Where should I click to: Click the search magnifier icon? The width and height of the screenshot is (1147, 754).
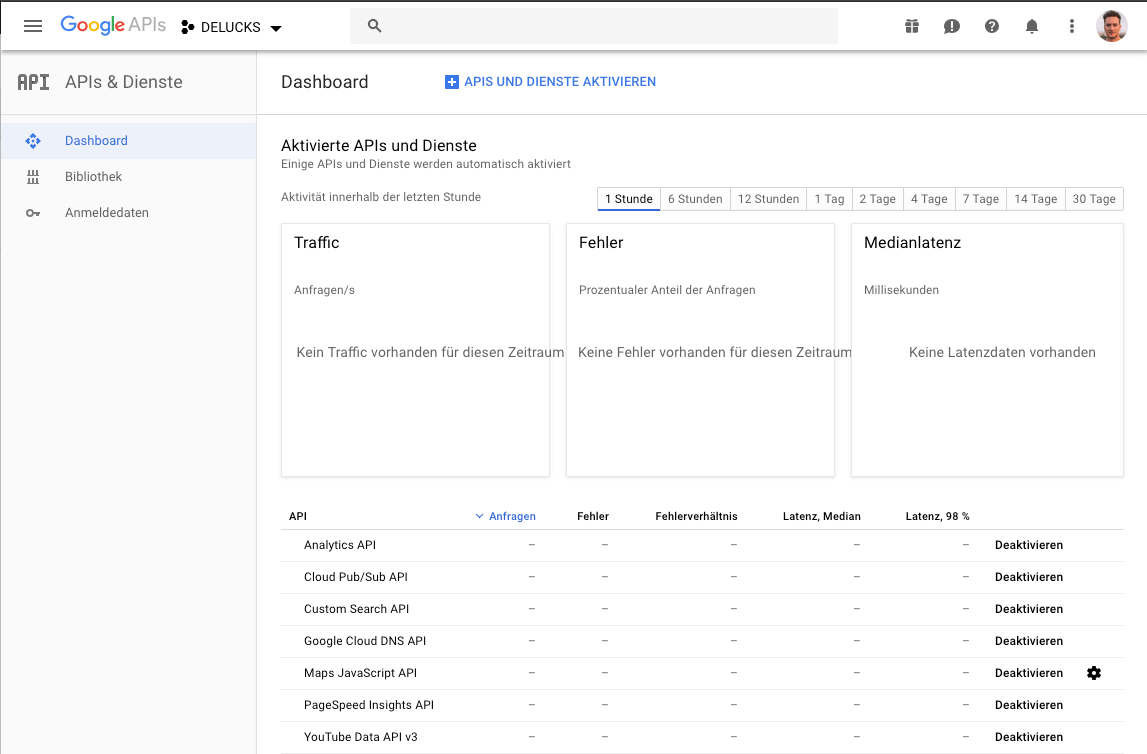(x=375, y=26)
